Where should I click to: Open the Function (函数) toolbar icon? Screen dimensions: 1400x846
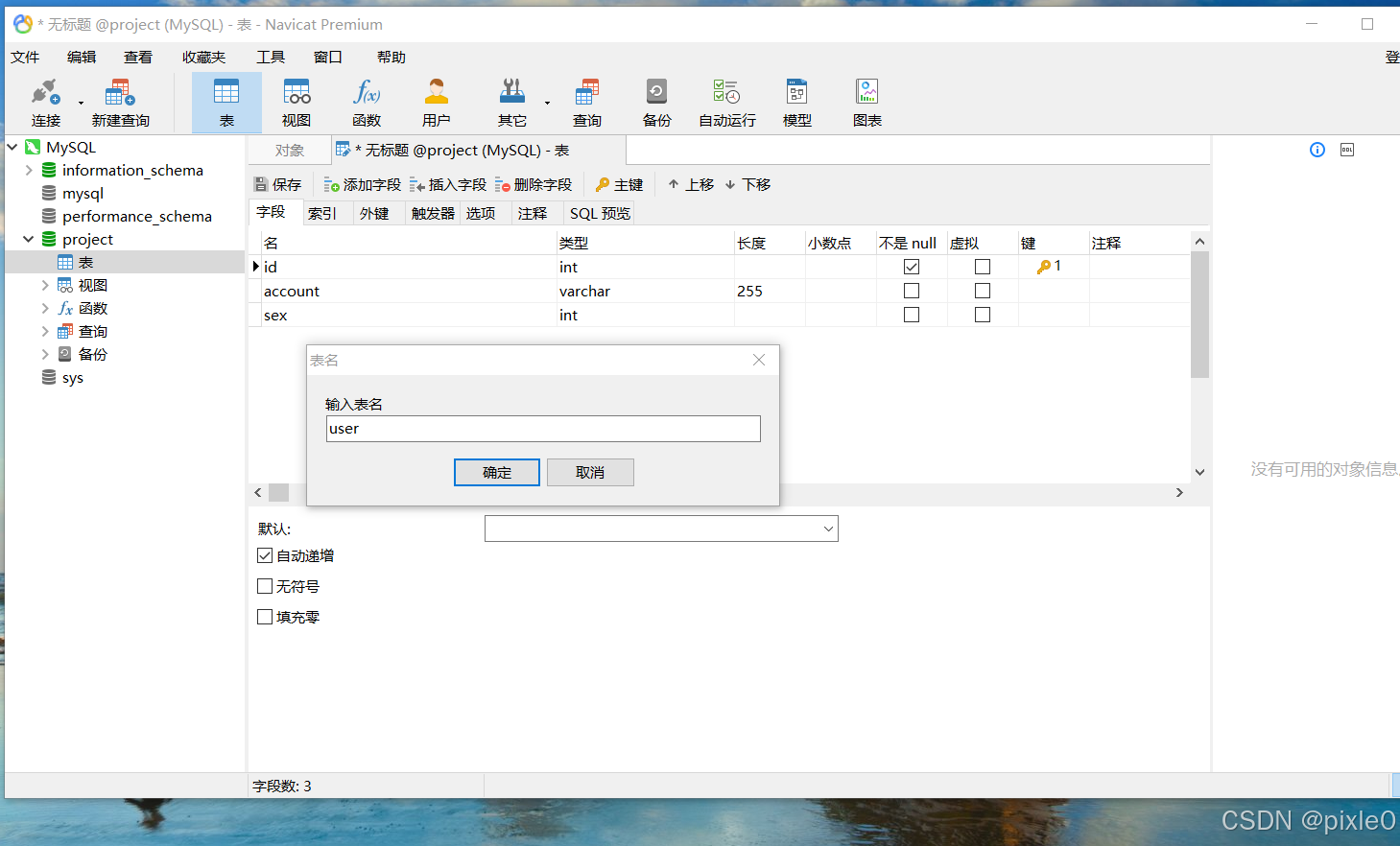tap(367, 103)
